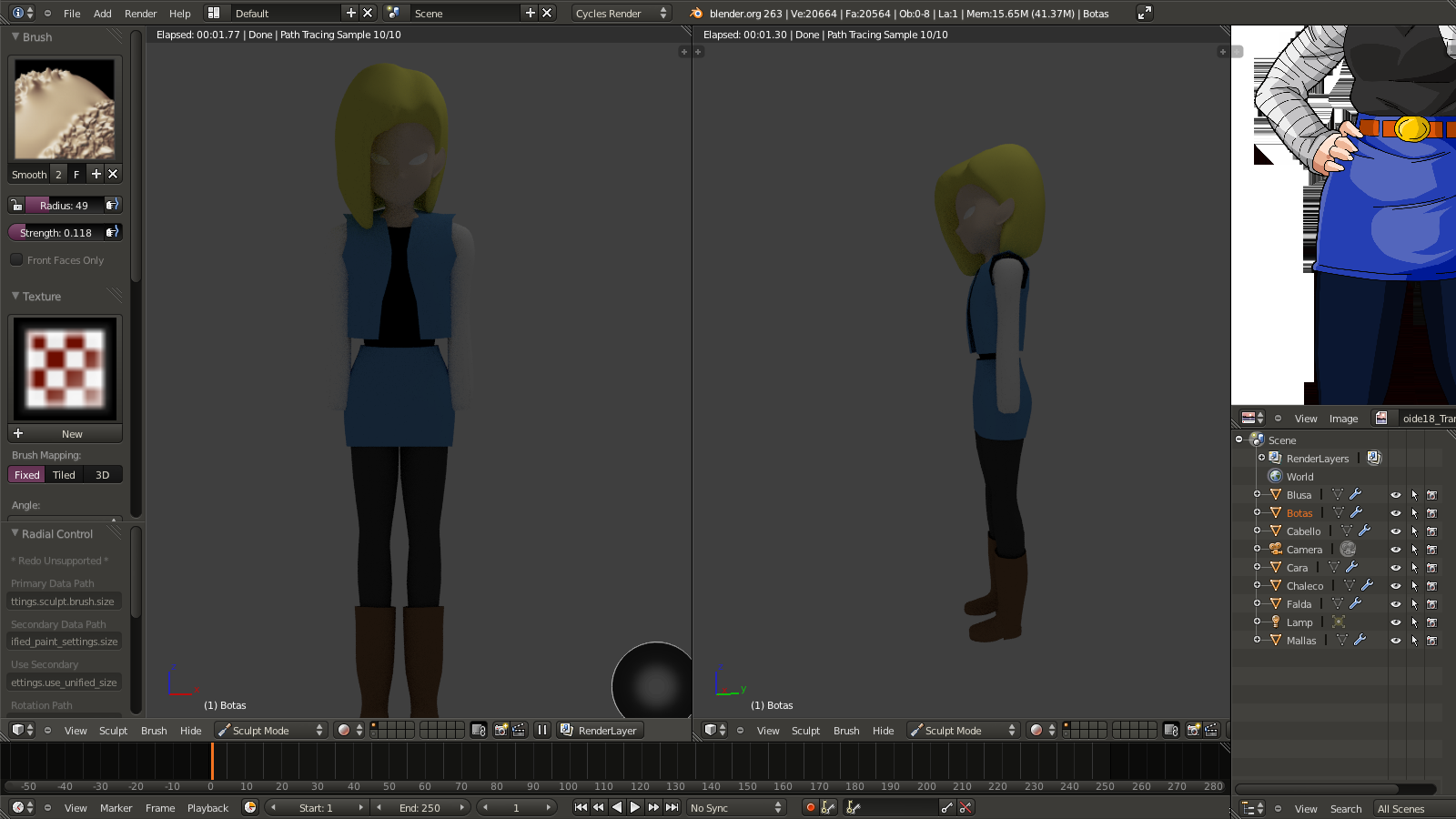
Task: Adjust the brush Strength slider
Action: point(56,232)
